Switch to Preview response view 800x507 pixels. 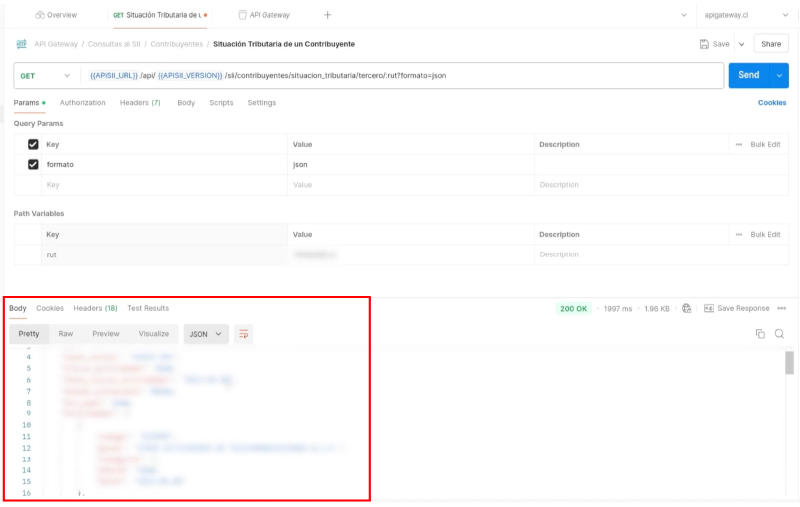click(106, 335)
